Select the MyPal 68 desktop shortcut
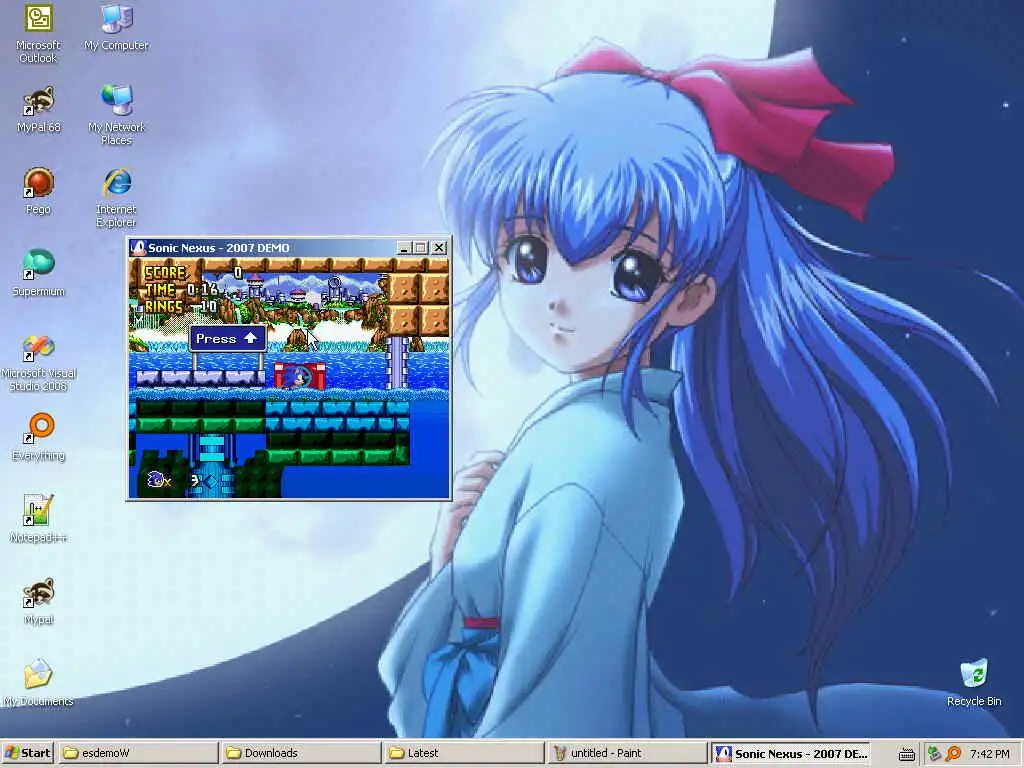Screen dimensions: 1024x768 (x=39, y=110)
